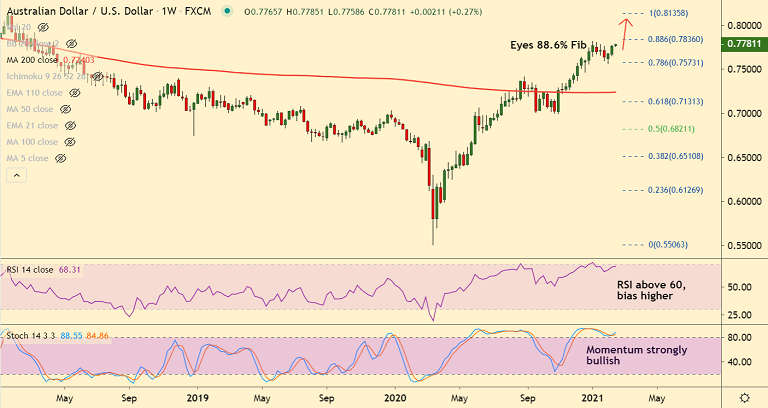Screen dimensions: 768x408
Task: Click the 1W timeframe in the title
Action: point(169,11)
